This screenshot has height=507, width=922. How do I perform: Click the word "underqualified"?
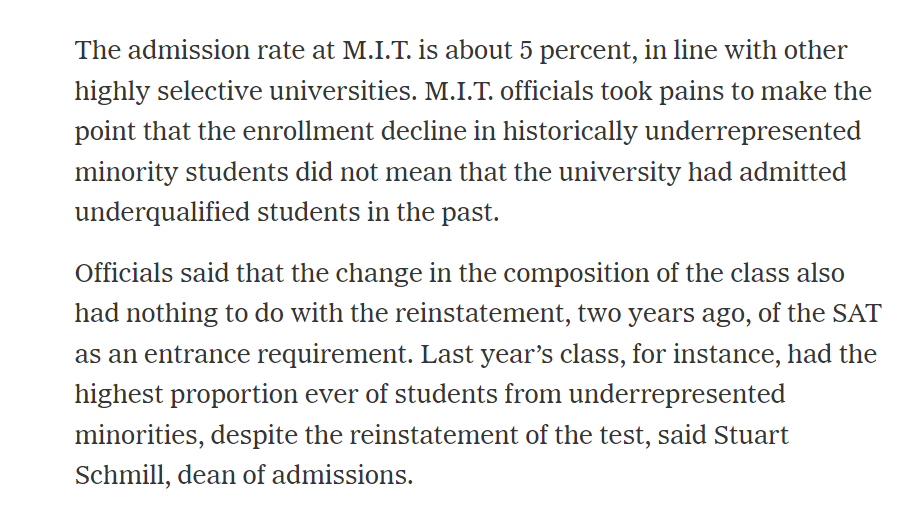(162, 212)
